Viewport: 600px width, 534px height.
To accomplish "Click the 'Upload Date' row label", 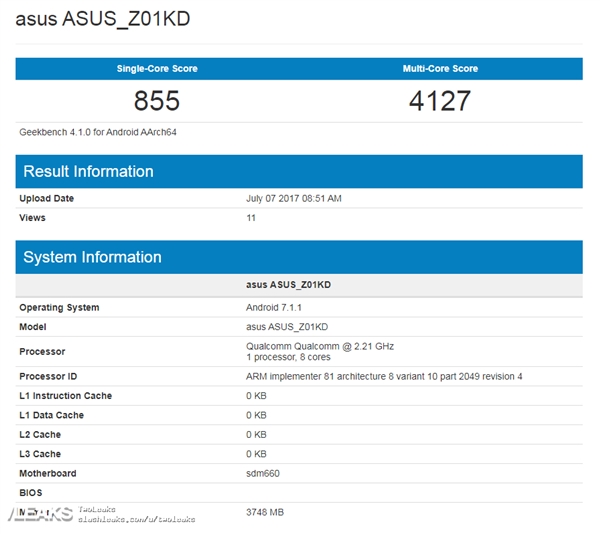I will (x=46, y=199).
